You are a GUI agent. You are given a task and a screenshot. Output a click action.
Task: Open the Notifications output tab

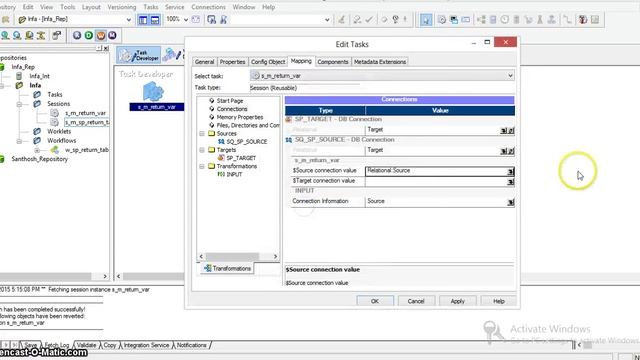pyautogui.click(x=191, y=345)
